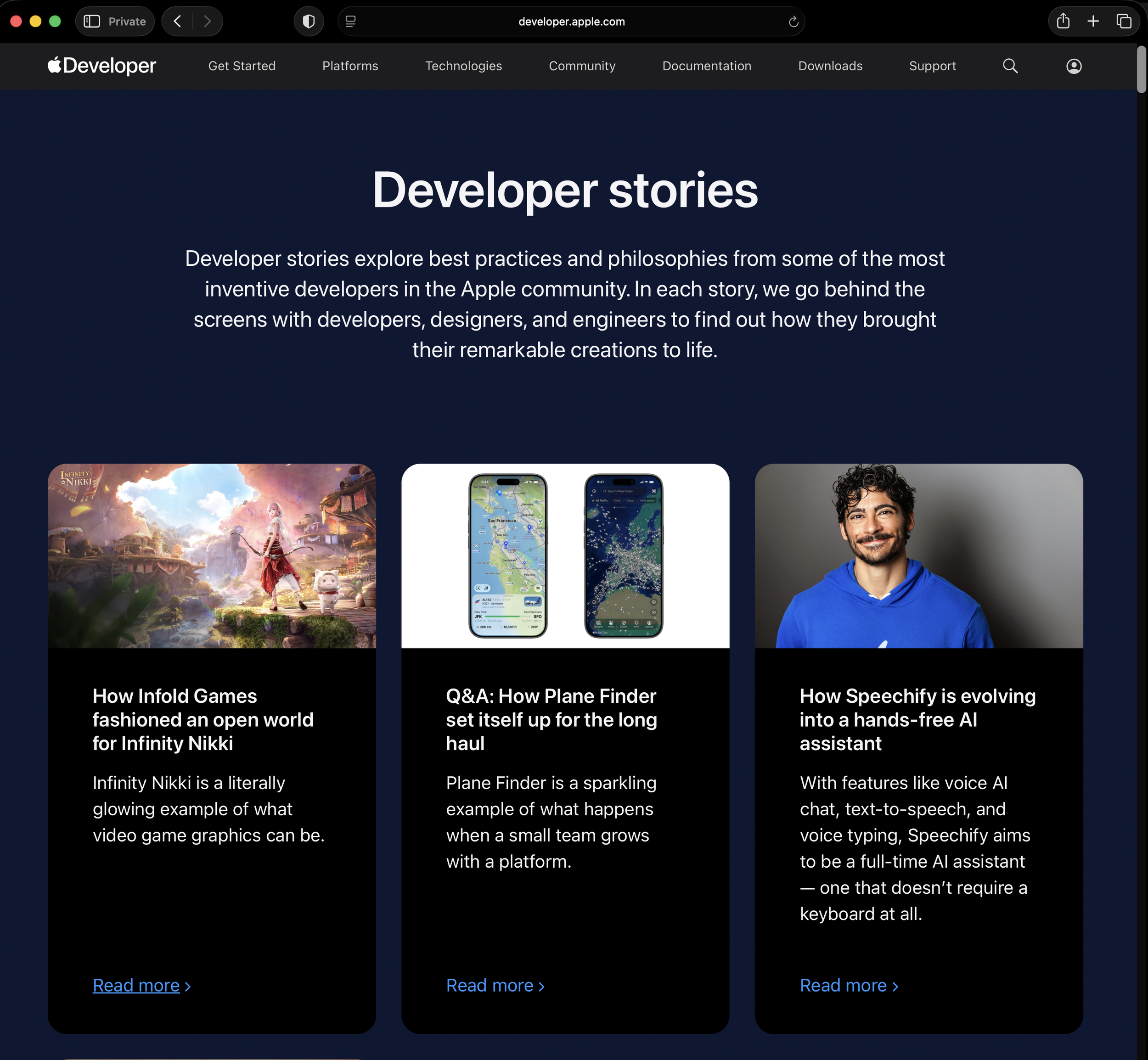Show all tabs using tab overview icon
This screenshot has width=1148, height=1060.
[1124, 21]
